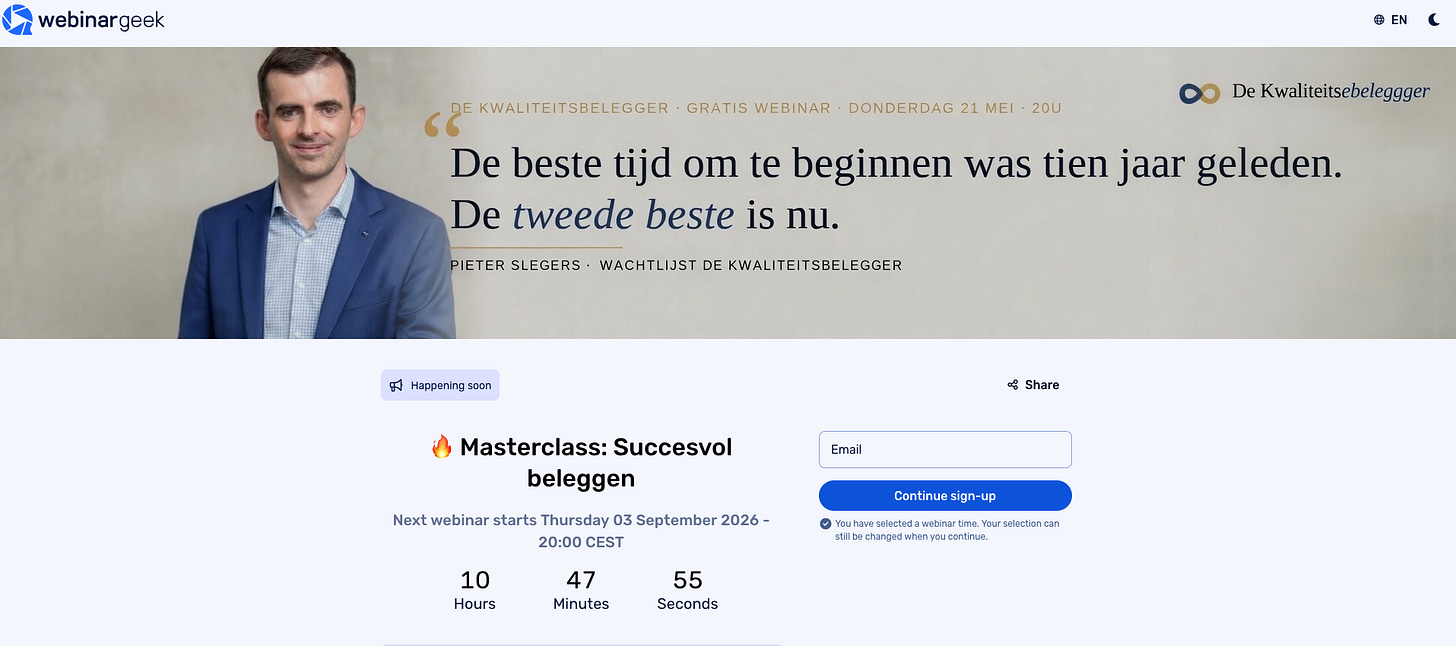Click the Minutes countdown value
Viewport: 1456px width, 646px height.
581,580
